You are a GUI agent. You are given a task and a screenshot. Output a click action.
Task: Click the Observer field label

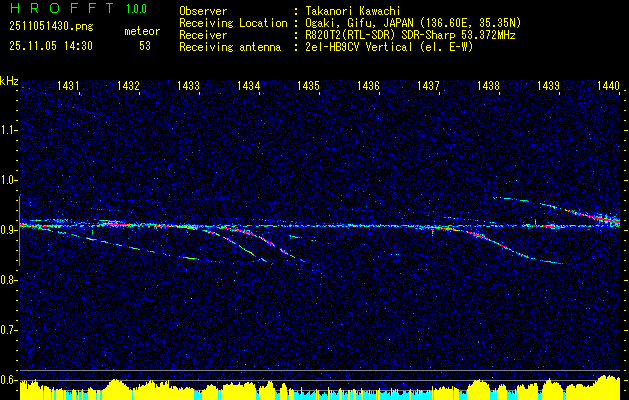click(x=203, y=11)
